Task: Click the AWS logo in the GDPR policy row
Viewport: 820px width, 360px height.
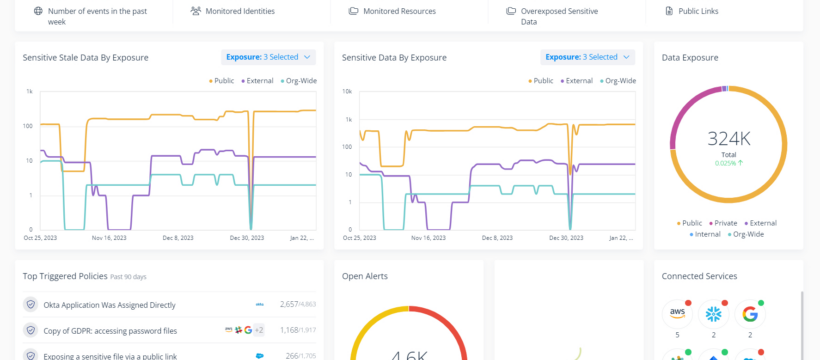Action: [229, 330]
